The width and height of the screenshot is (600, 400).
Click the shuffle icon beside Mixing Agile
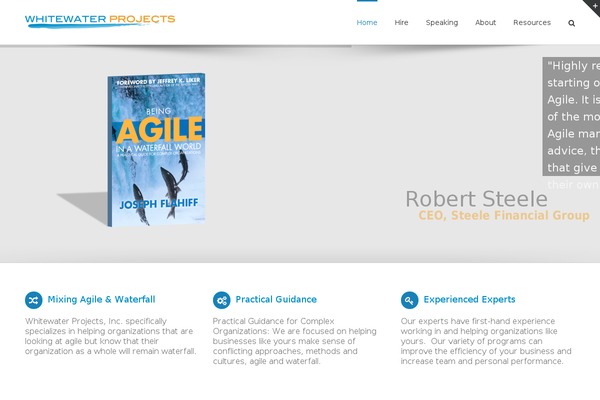tap(34, 300)
